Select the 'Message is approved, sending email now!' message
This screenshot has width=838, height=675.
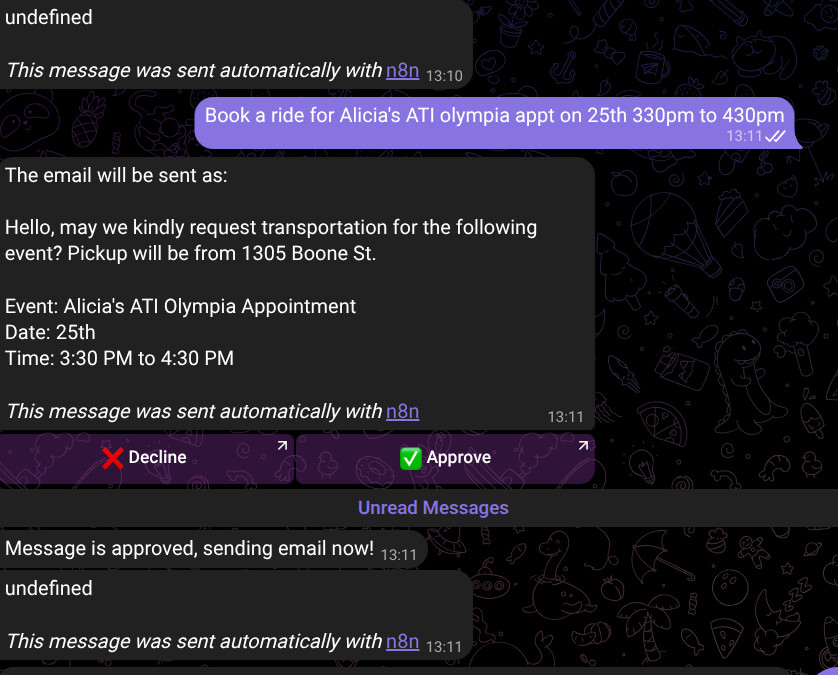pos(213,549)
